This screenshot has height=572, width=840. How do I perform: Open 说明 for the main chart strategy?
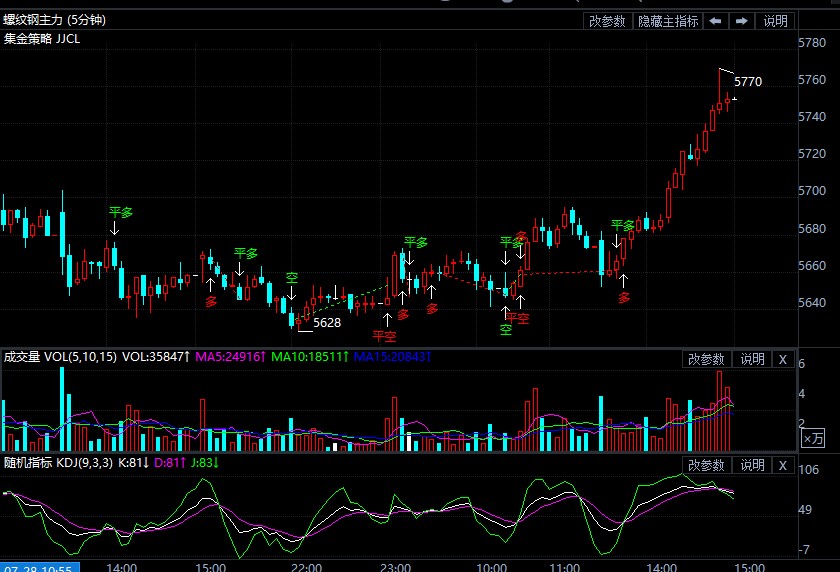(776, 21)
